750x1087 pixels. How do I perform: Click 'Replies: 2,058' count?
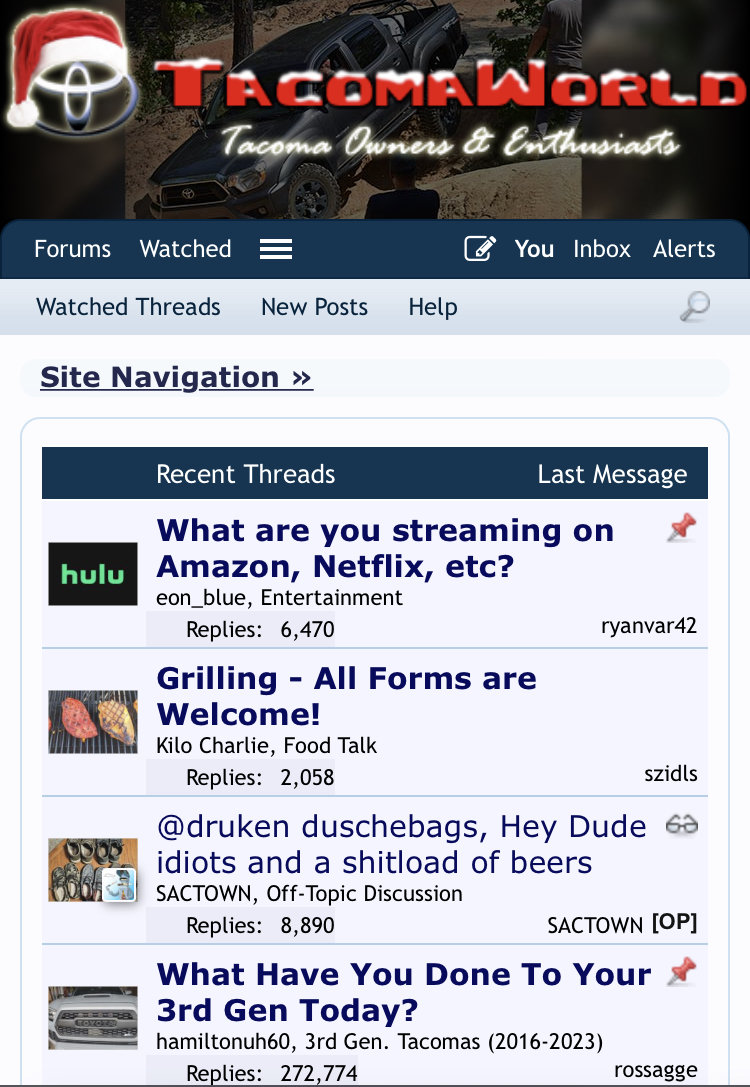click(x=260, y=777)
